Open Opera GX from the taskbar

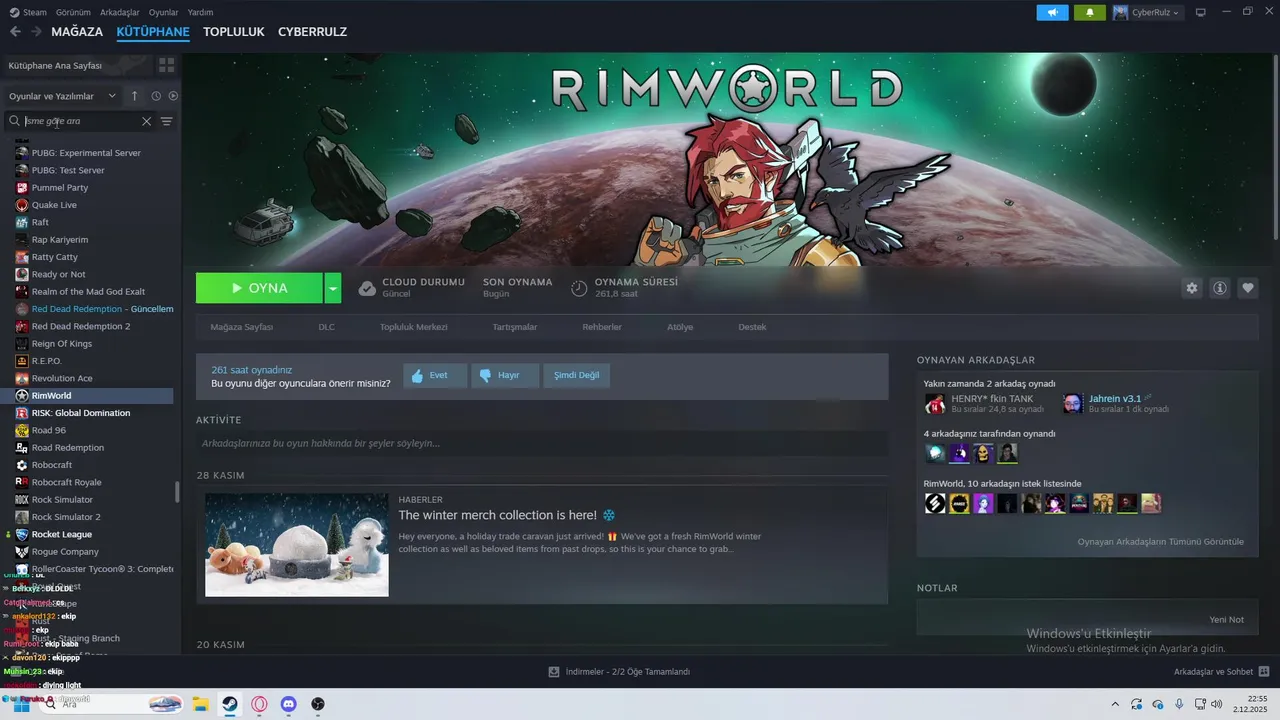[260, 704]
